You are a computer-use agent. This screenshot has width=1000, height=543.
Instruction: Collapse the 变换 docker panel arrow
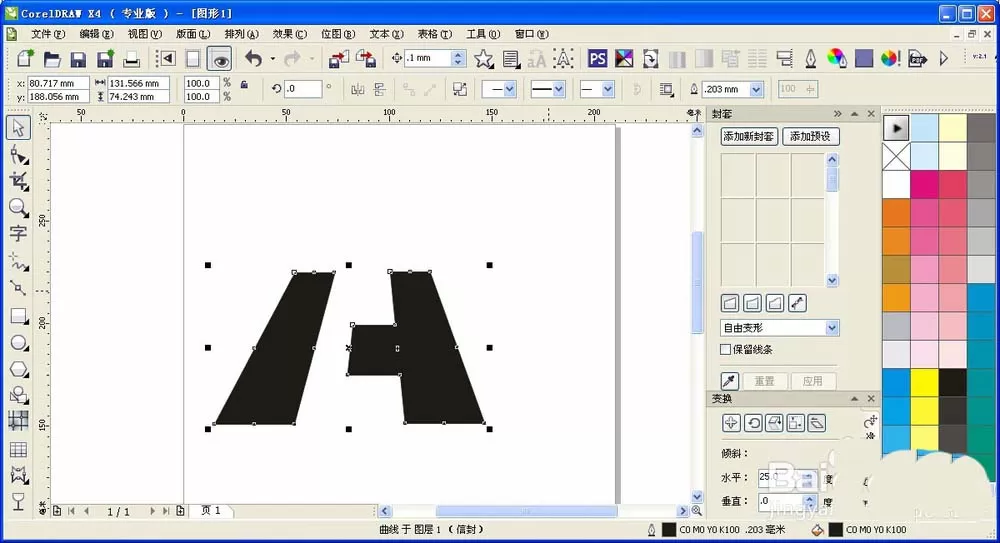coord(854,399)
